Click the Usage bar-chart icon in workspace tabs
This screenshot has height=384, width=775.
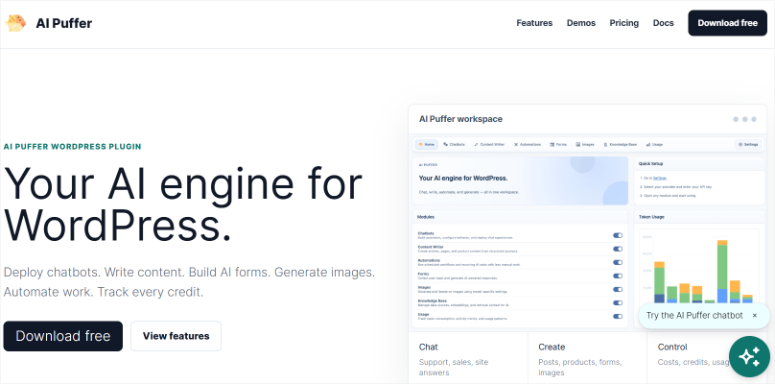[x=647, y=144]
